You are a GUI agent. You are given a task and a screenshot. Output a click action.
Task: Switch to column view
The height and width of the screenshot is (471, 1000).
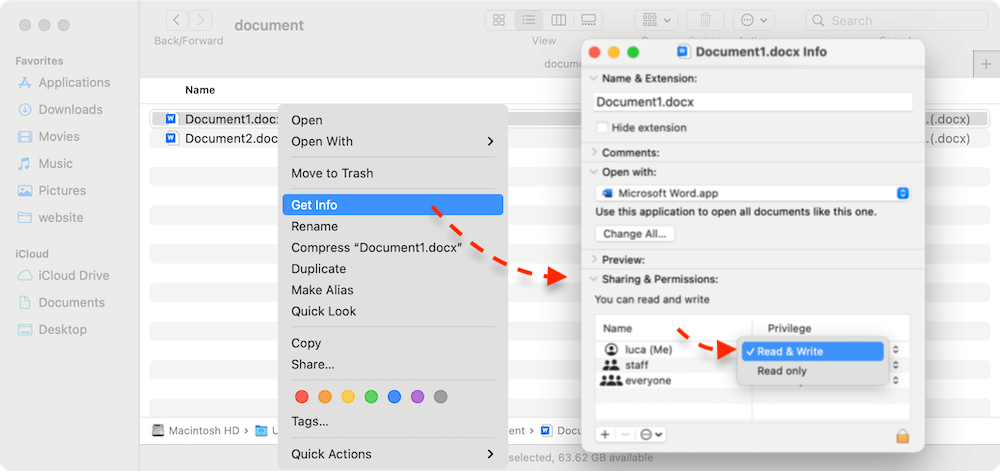pos(559,20)
